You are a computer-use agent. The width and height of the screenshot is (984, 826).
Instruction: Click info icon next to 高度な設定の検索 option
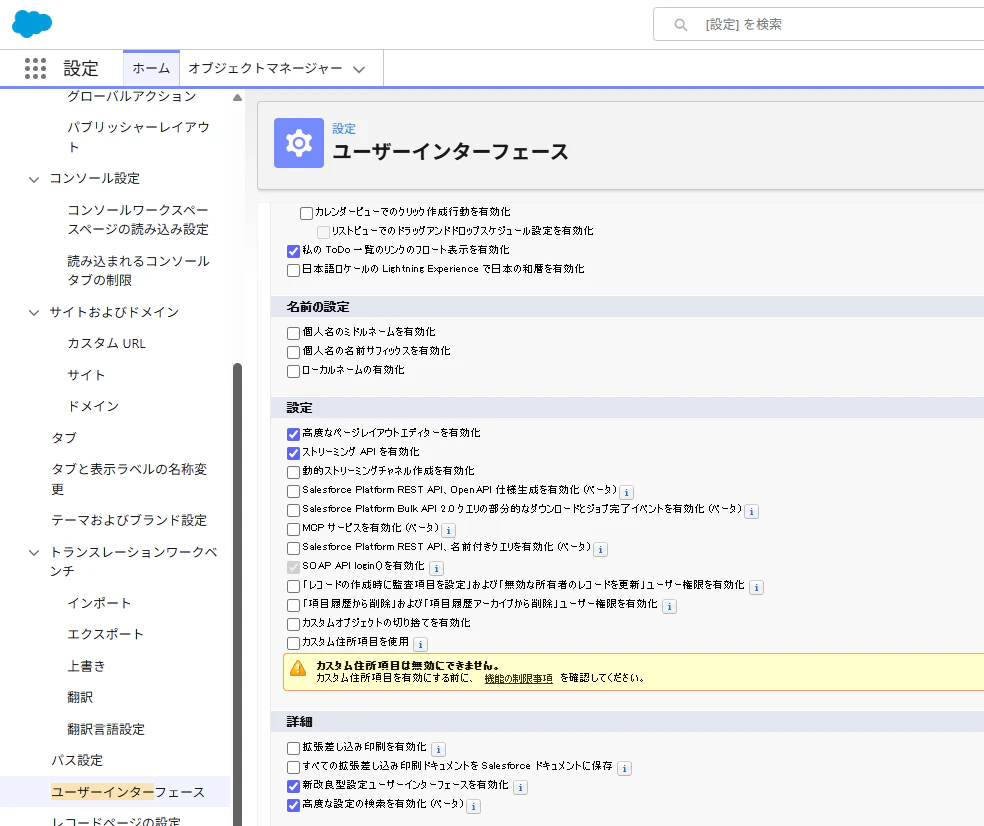click(473, 806)
